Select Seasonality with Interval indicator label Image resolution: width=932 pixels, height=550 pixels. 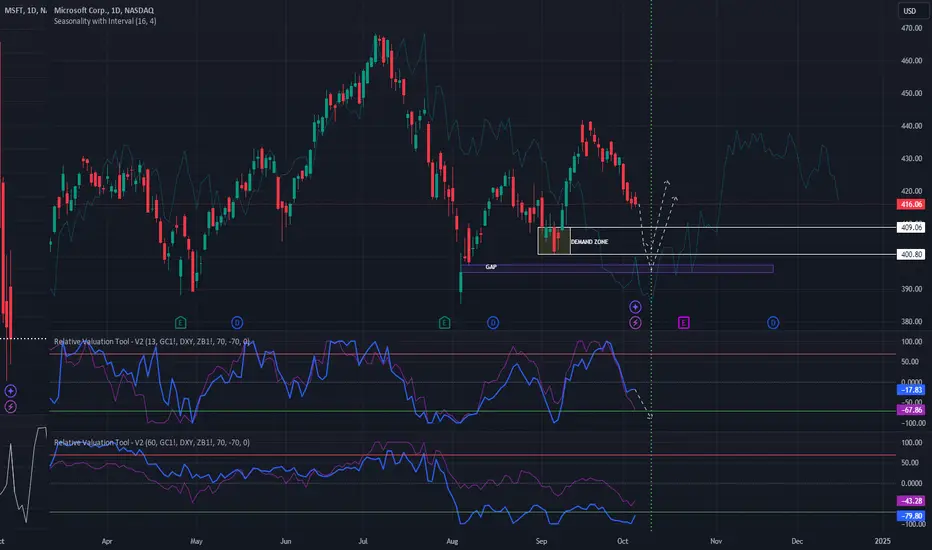coord(105,21)
